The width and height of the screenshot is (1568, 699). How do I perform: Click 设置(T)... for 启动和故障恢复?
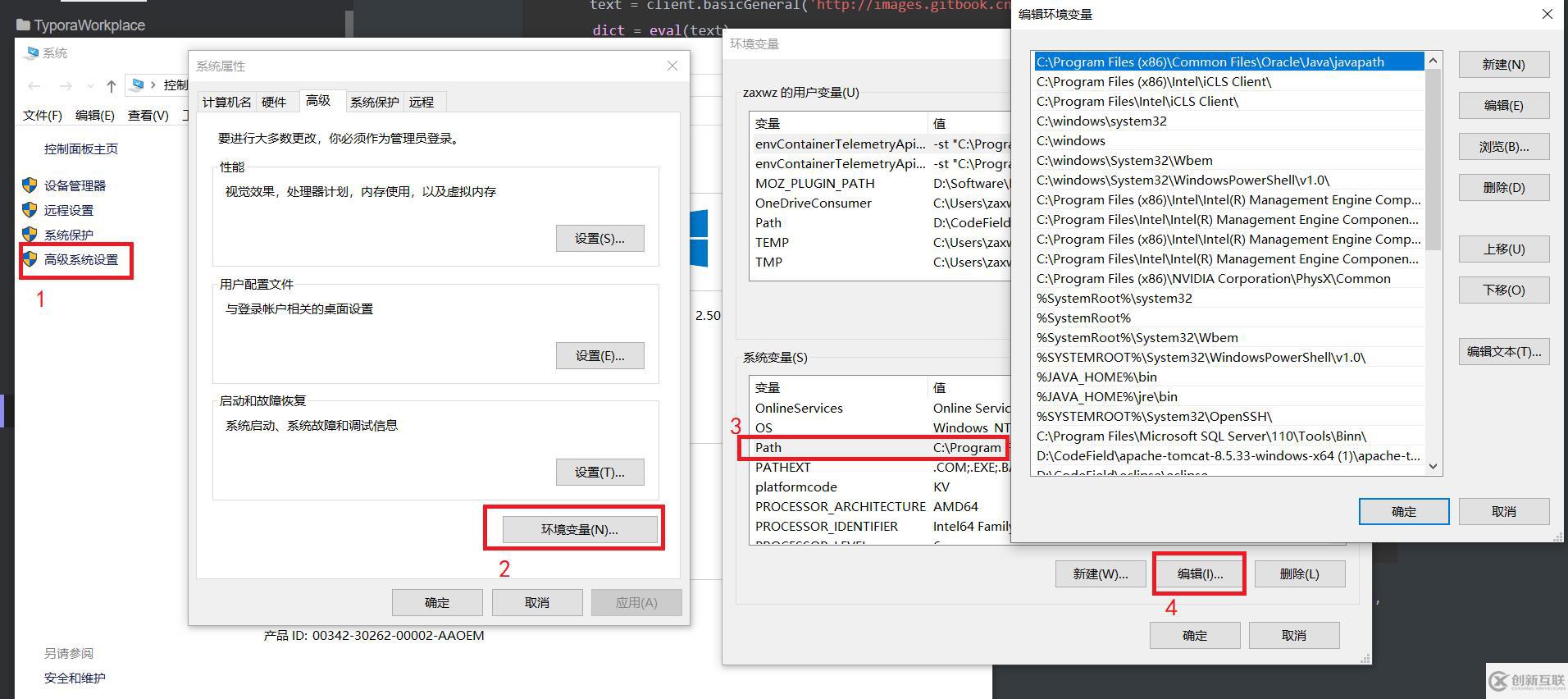click(x=599, y=472)
